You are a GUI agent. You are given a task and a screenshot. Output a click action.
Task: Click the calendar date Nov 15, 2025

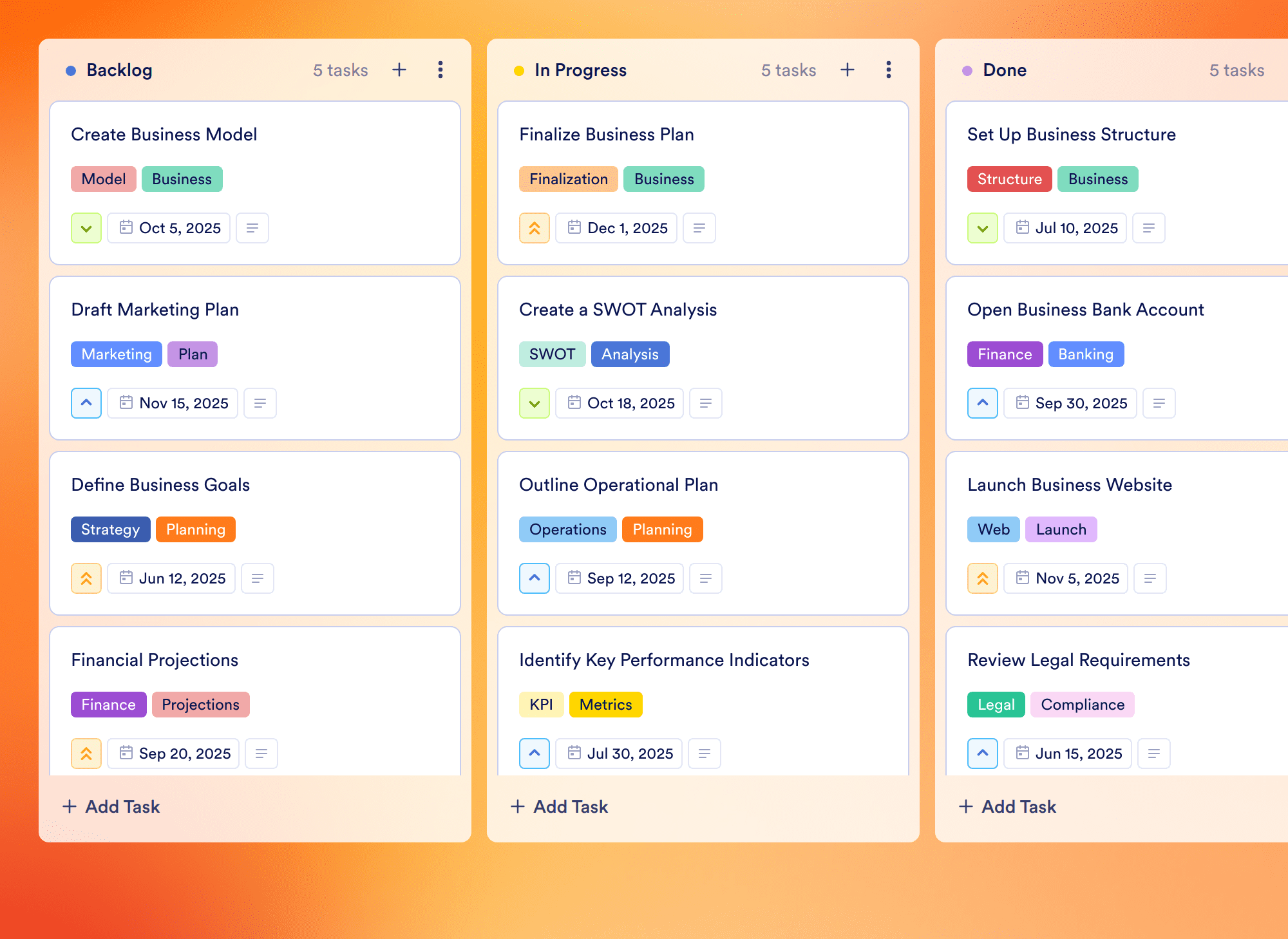173,403
